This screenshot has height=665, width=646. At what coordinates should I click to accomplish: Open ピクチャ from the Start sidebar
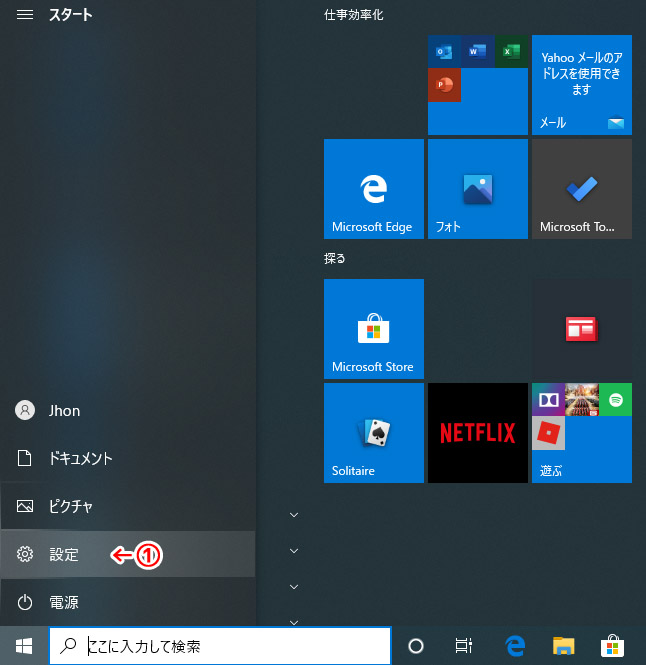click(x=128, y=506)
